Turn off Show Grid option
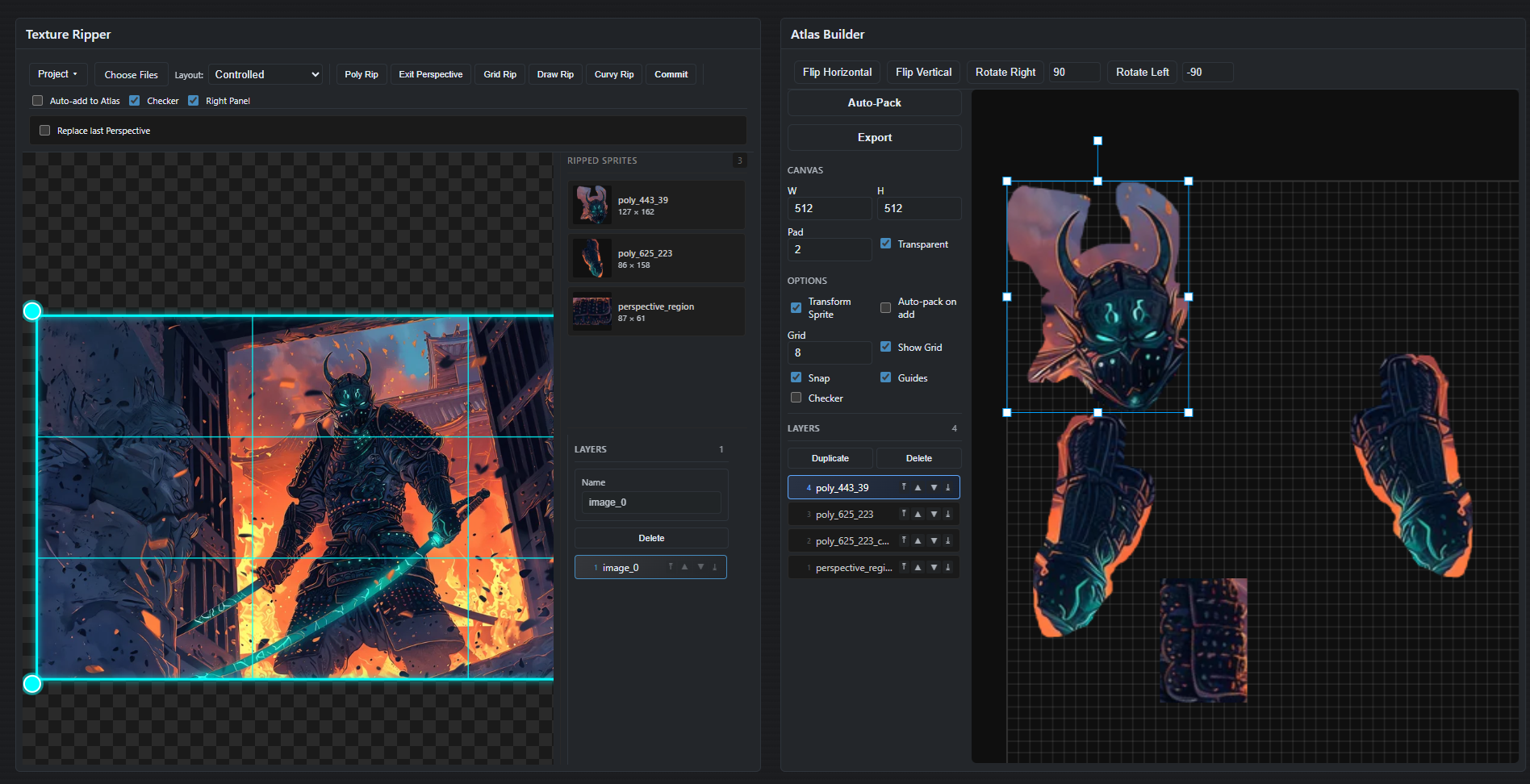 click(885, 347)
